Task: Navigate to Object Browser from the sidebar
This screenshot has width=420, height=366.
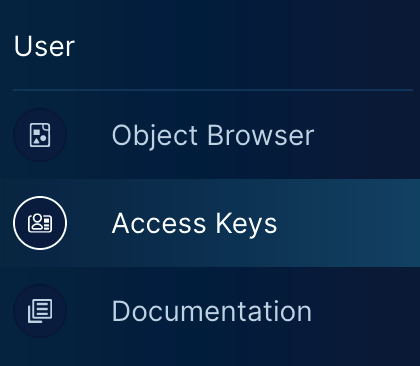Action: tap(210, 135)
